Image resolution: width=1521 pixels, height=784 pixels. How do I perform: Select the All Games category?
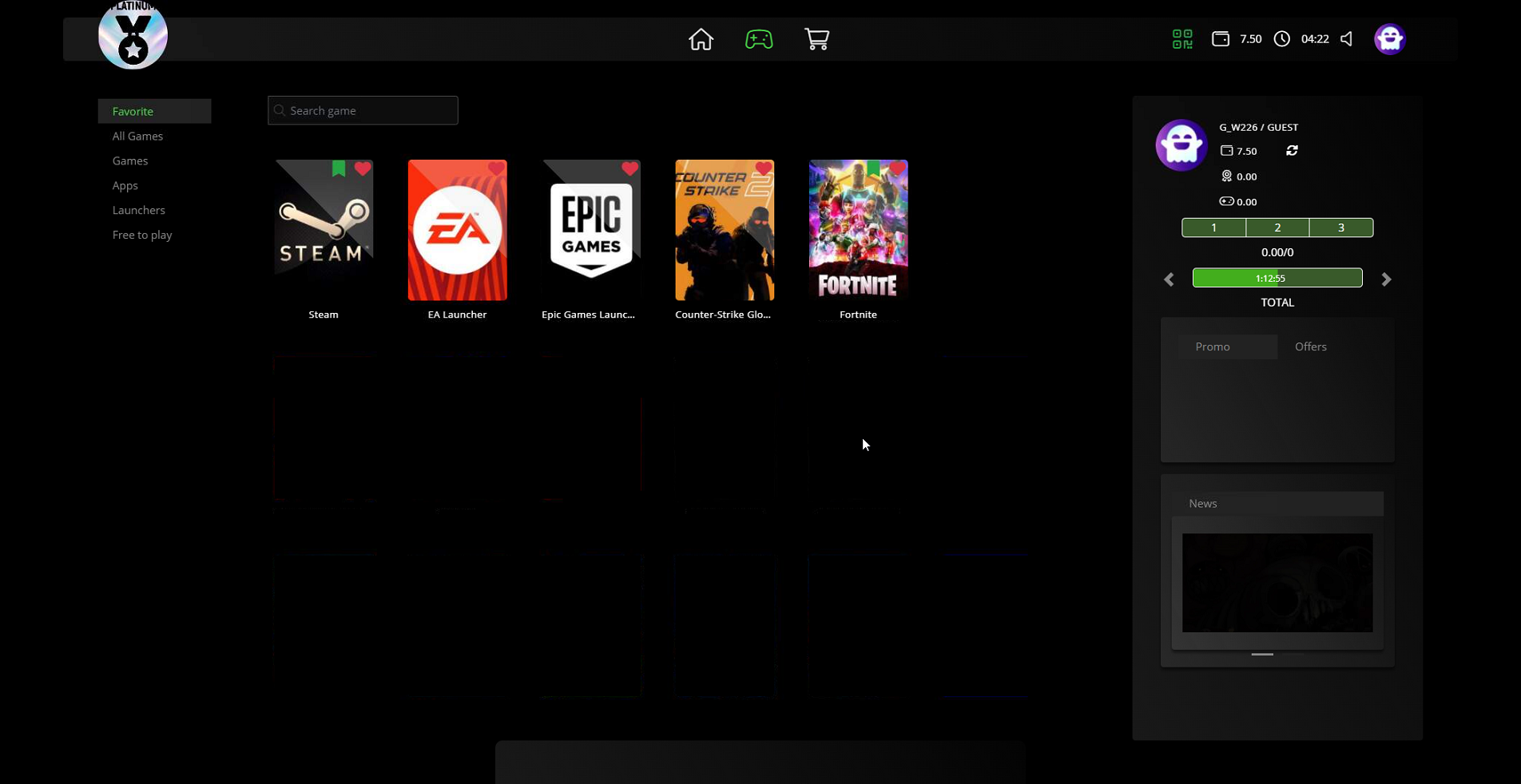click(x=137, y=137)
